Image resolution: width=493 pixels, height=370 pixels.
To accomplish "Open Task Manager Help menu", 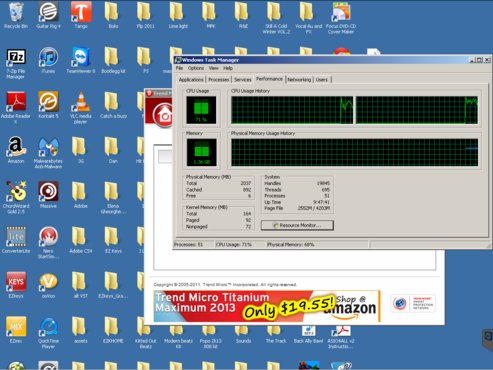I will pos(228,68).
